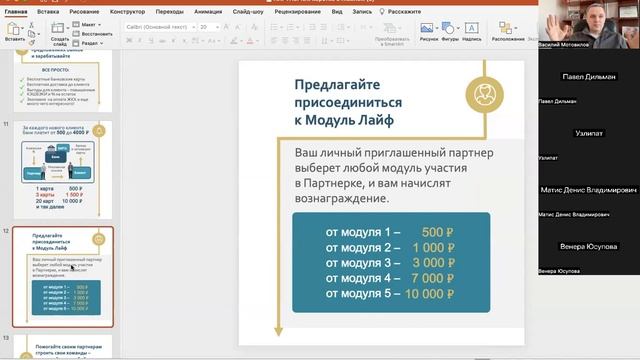Viewport: 640px width, 360px height.
Task: Click the Фигуры shapes icon
Action: click(x=448, y=28)
